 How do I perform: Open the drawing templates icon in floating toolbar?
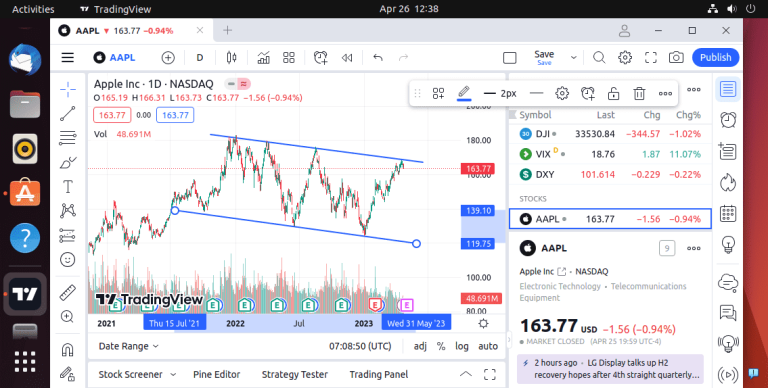pyautogui.click(x=438, y=93)
